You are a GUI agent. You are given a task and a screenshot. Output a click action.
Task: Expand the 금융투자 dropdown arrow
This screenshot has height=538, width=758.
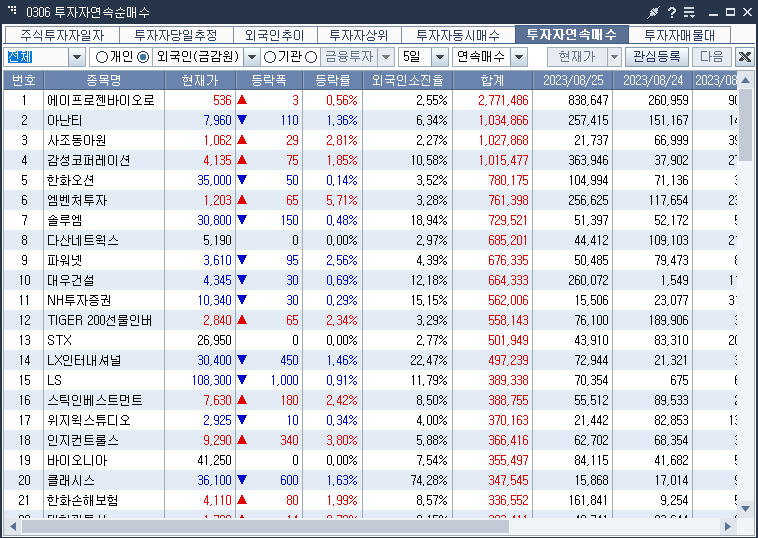tap(386, 57)
